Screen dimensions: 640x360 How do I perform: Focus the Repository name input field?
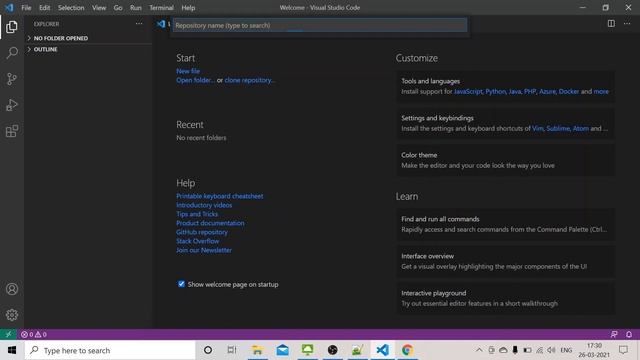click(x=320, y=25)
